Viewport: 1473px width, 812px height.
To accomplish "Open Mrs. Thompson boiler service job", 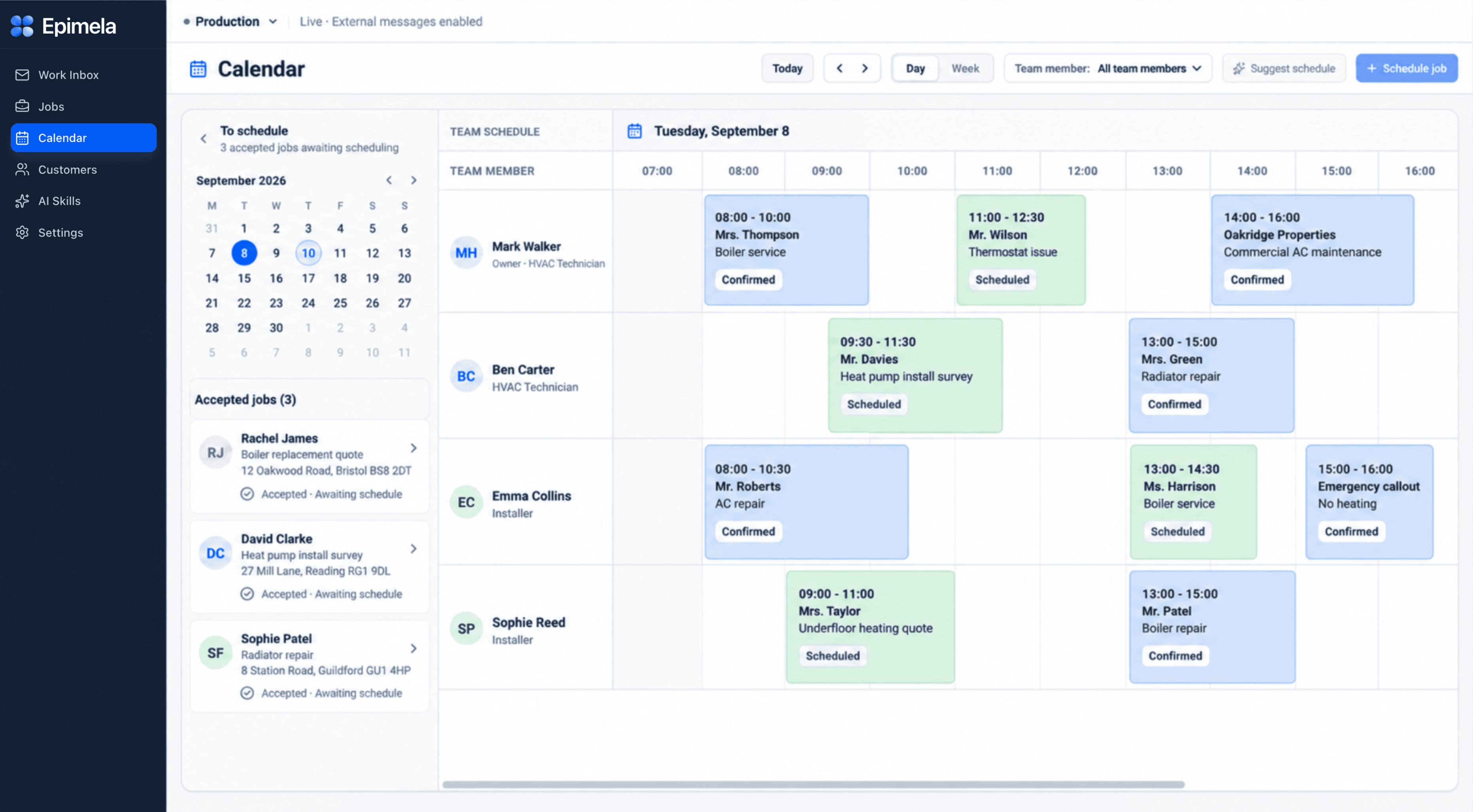I will [x=786, y=250].
